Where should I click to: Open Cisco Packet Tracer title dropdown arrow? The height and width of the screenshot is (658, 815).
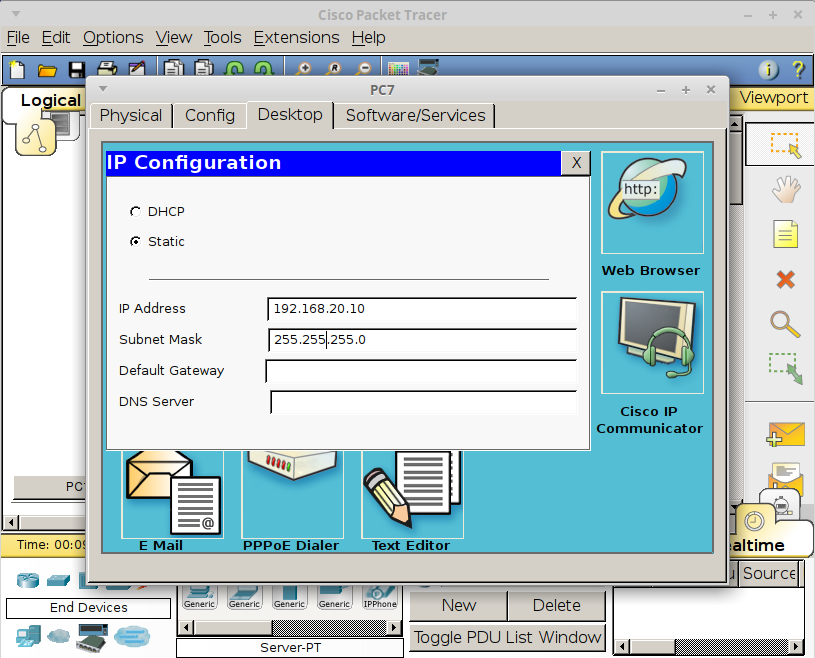[x=16, y=14]
